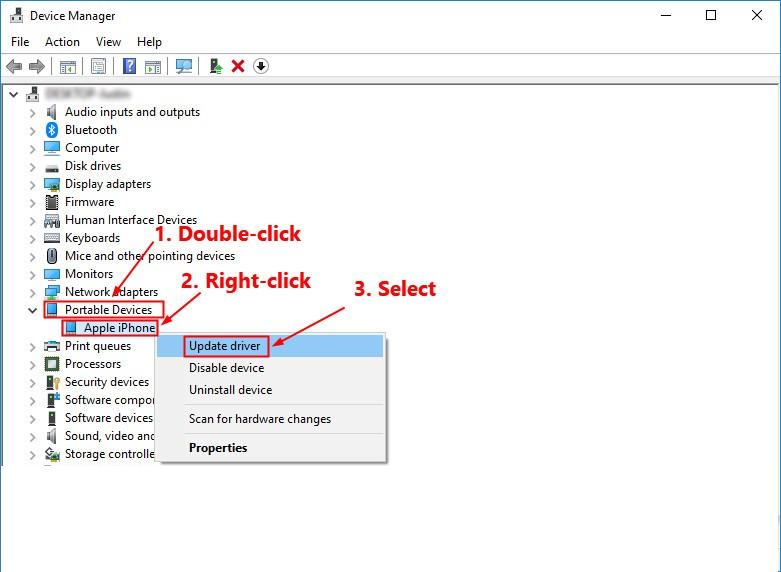Click the Back arrow toolbar icon
The height and width of the screenshot is (572, 781).
14,66
